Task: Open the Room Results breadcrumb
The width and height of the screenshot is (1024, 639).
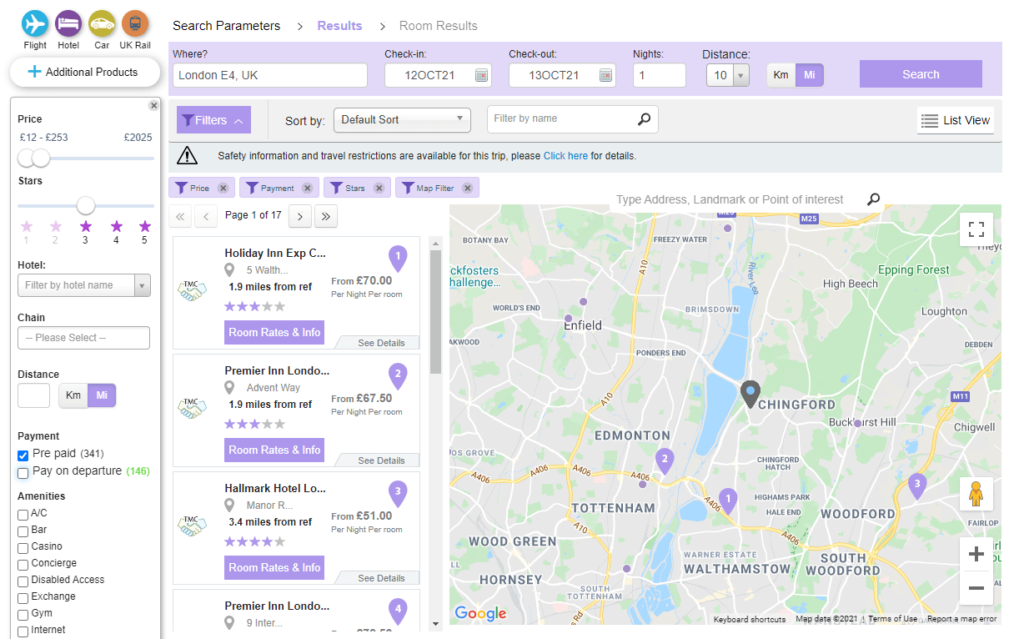Action: (437, 25)
